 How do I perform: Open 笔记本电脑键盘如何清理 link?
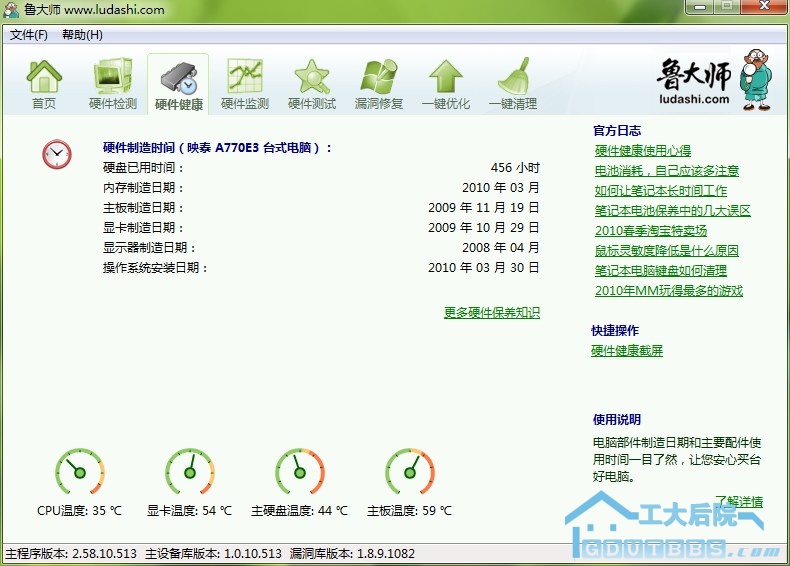click(x=661, y=271)
